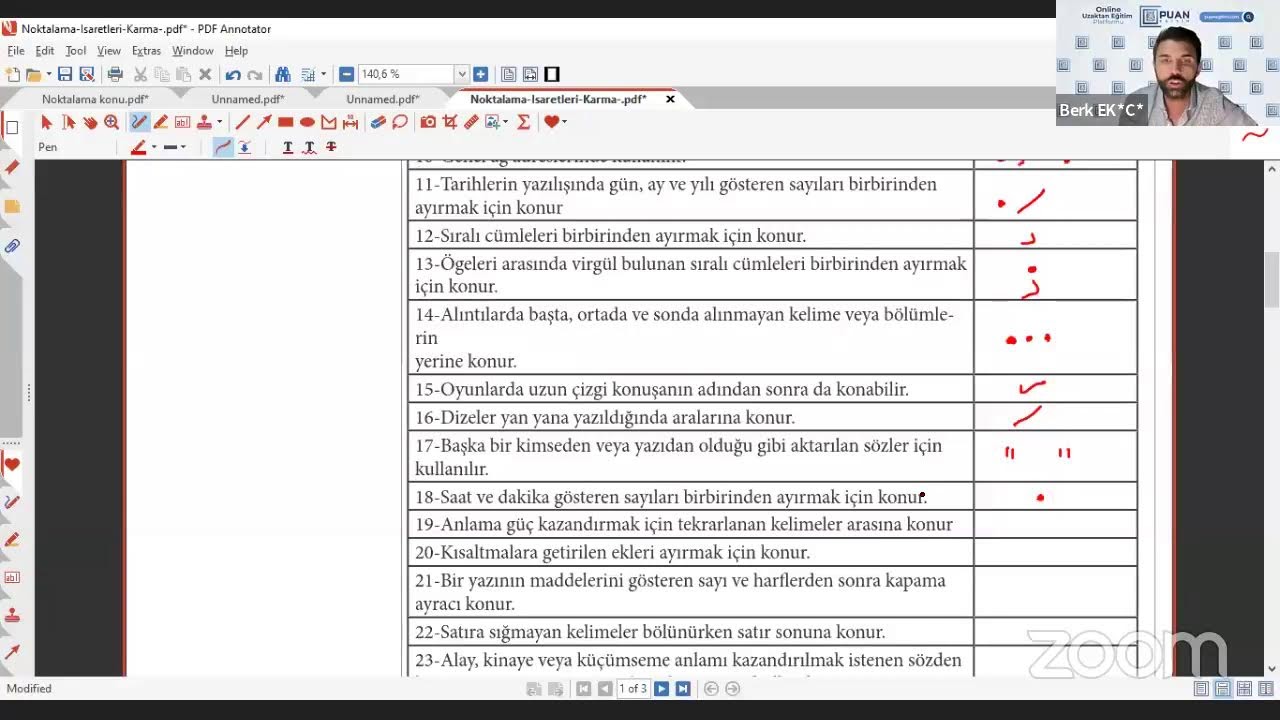This screenshot has height=720, width=1280.
Task: Open the File menu
Action: (x=16, y=51)
